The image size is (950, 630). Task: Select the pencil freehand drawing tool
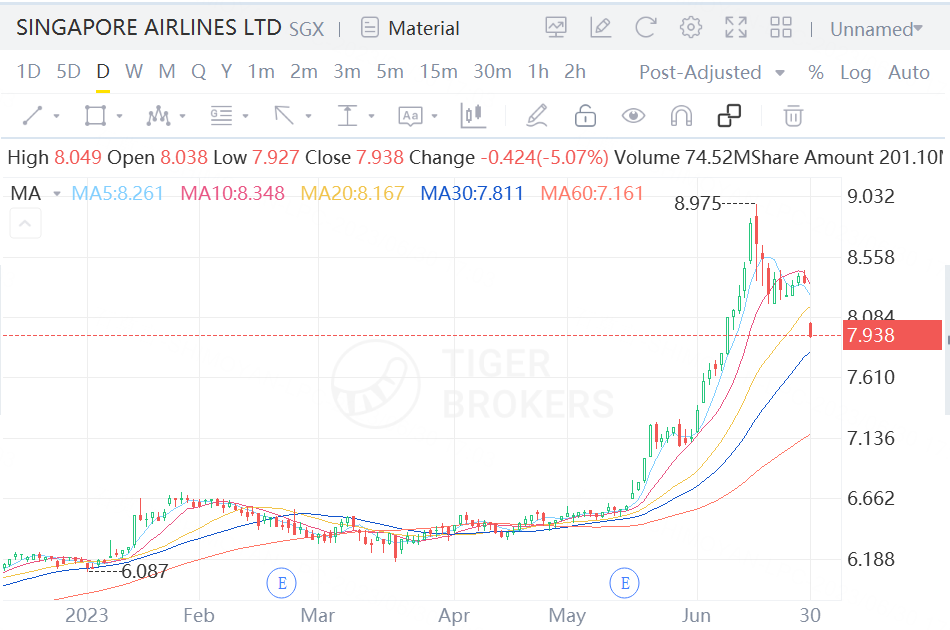pos(537,116)
